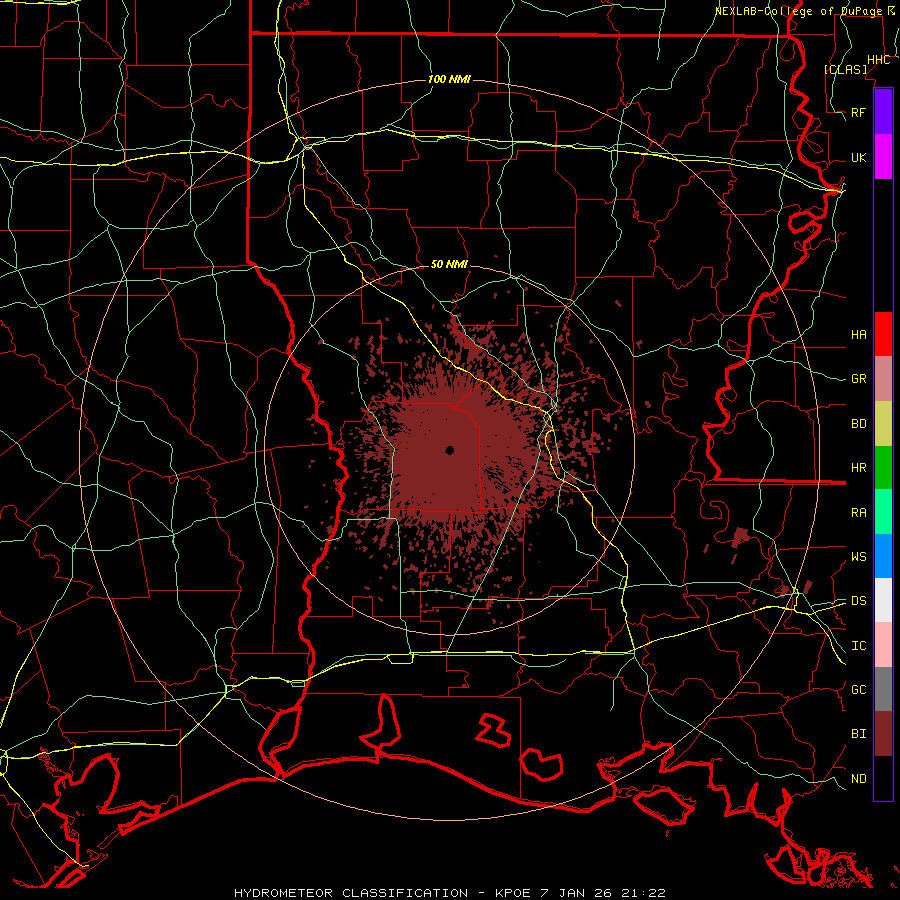Click the IC legend label

point(859,646)
